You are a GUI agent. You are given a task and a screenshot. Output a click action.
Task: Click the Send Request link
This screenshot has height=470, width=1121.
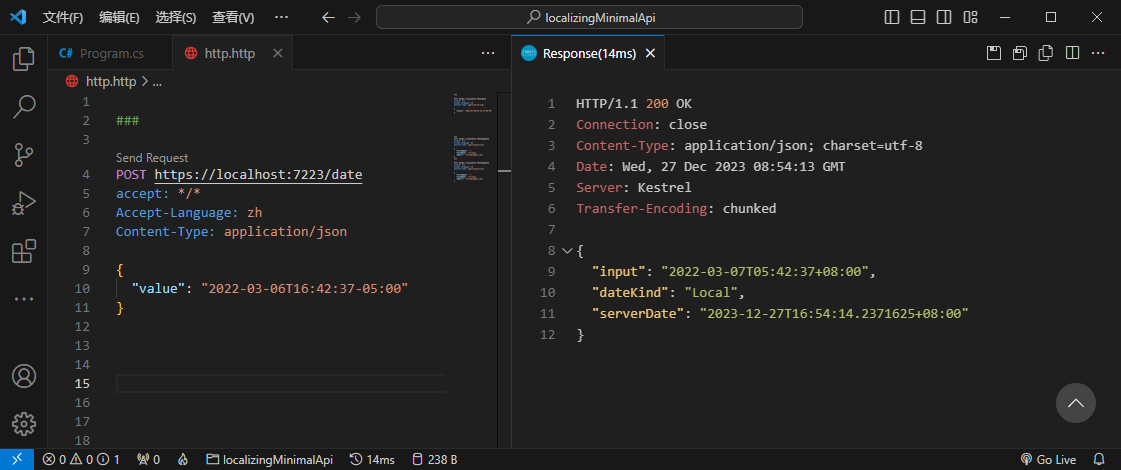click(152, 158)
